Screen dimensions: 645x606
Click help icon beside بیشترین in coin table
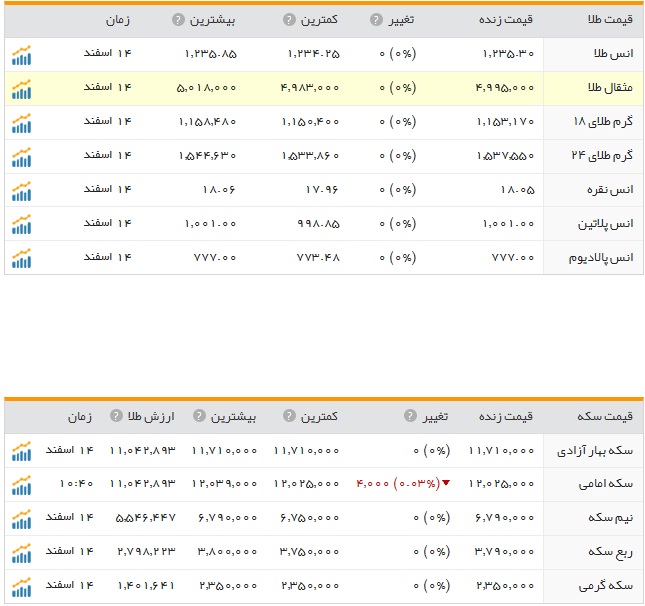(199, 416)
